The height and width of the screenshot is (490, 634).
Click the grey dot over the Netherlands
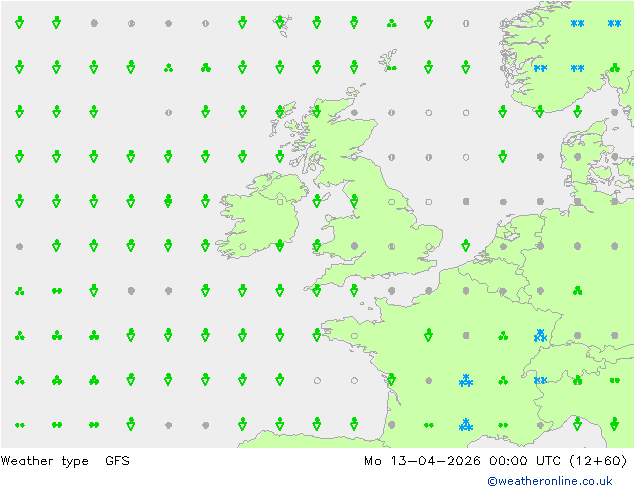pyautogui.click(x=503, y=246)
